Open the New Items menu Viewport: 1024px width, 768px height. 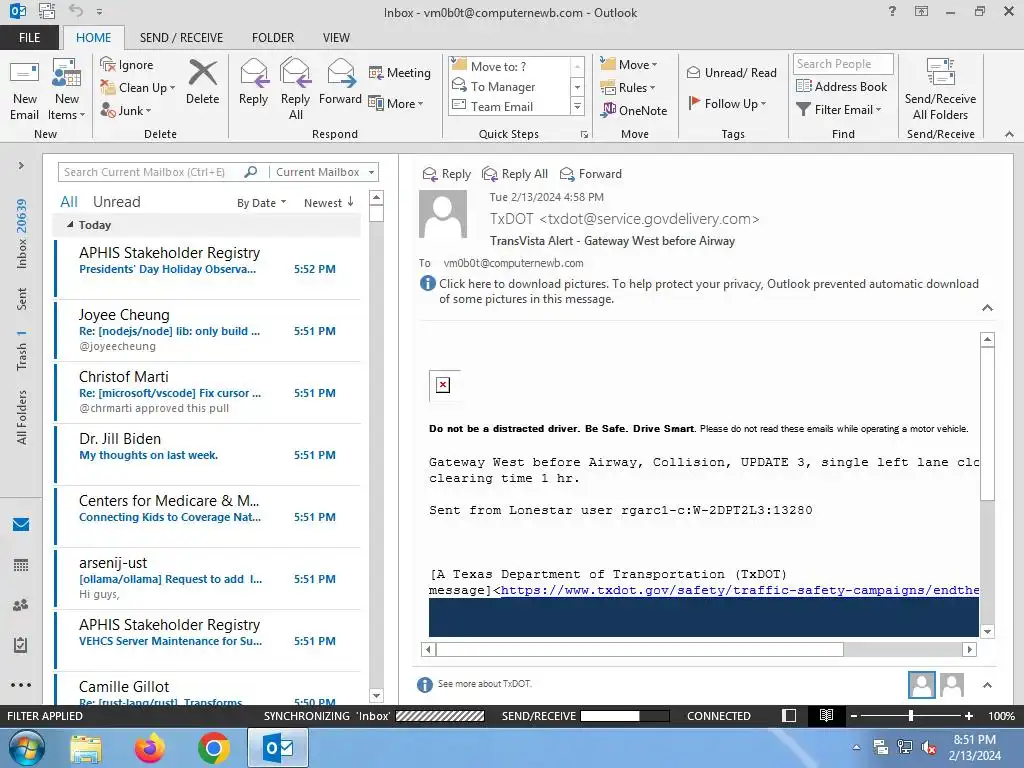(x=67, y=90)
